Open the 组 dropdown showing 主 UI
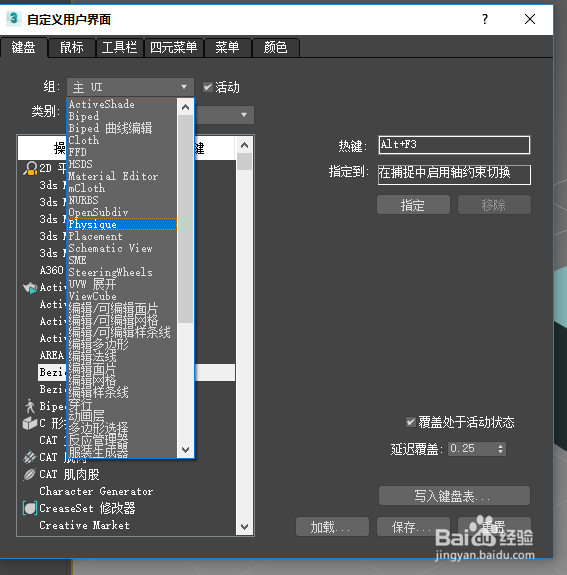The height and width of the screenshot is (575, 567). tap(130, 87)
